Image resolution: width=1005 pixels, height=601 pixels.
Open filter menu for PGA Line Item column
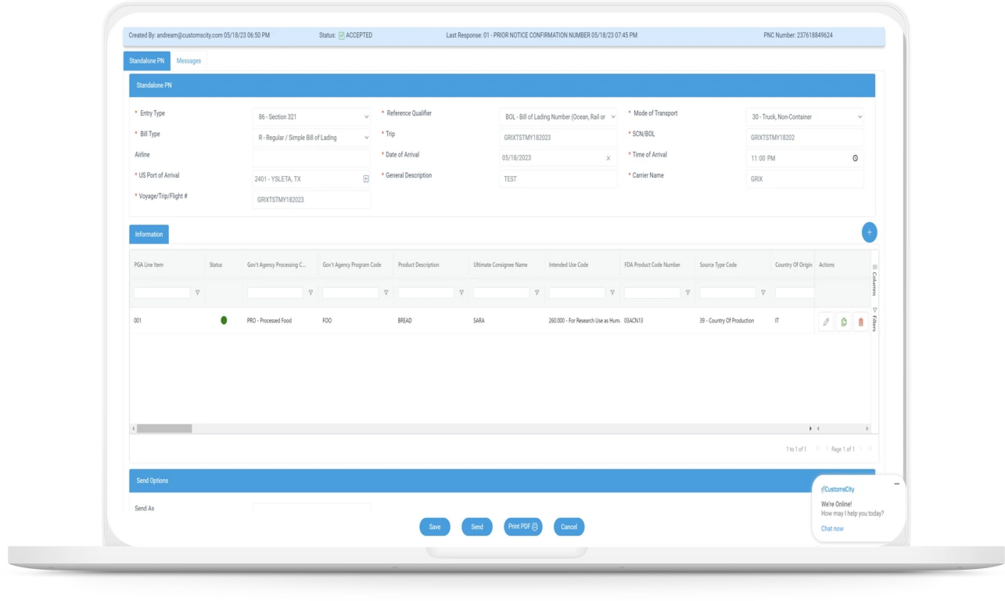coord(197,293)
